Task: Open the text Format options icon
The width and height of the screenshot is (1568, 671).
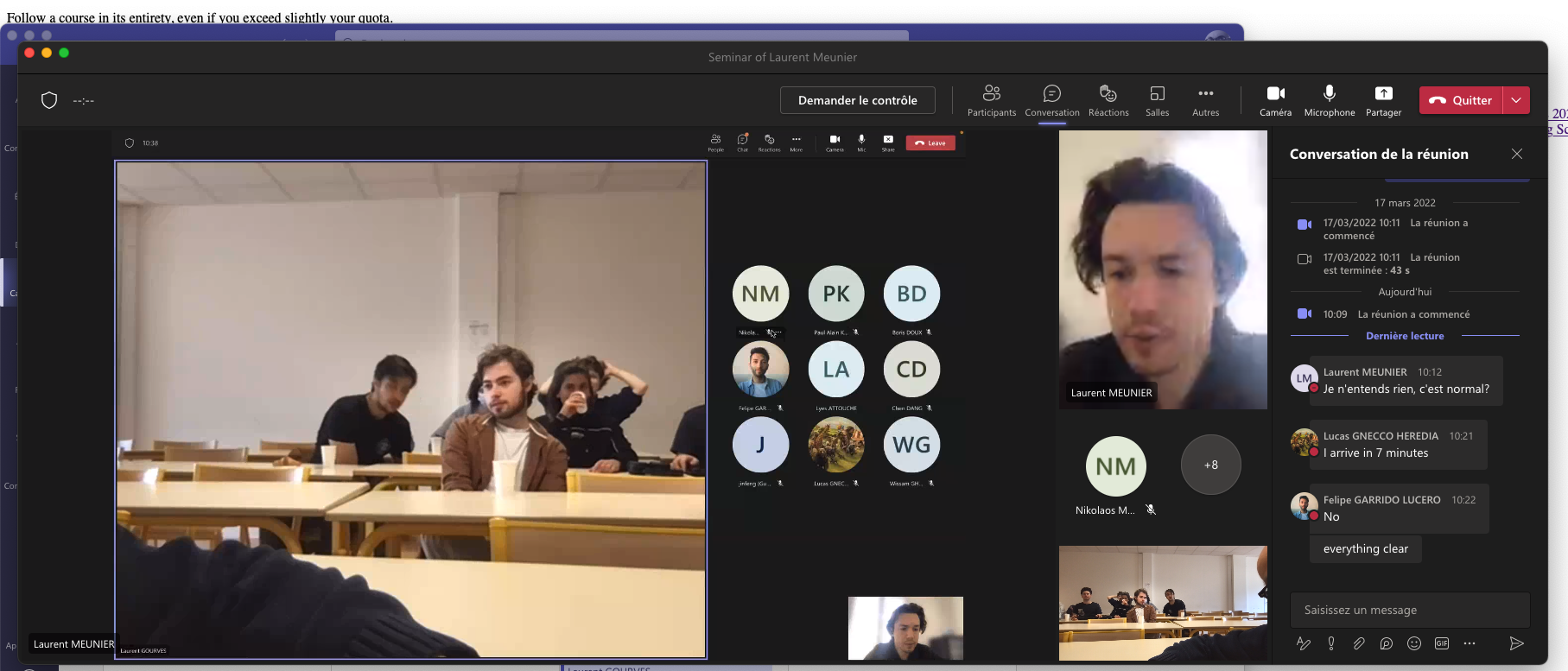Action: coord(1304,643)
